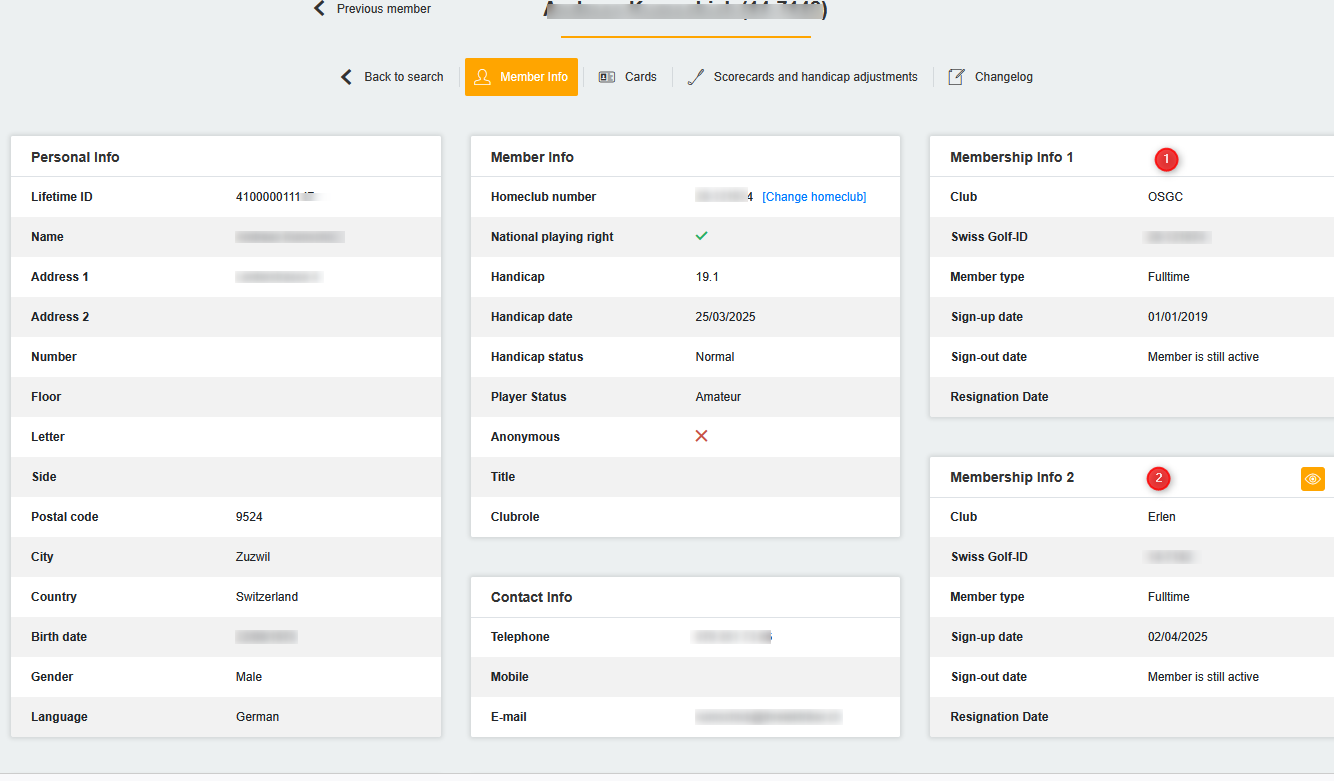Click the blurred E-mail address value

(x=768, y=717)
